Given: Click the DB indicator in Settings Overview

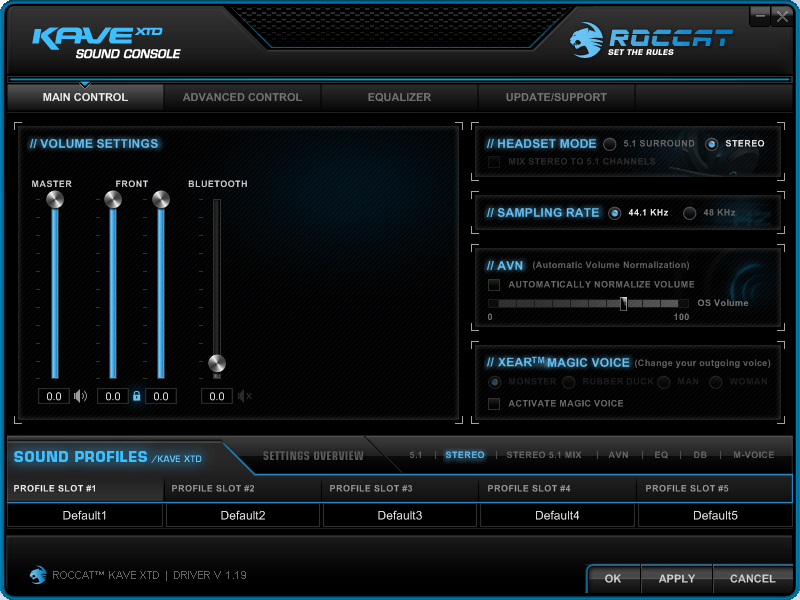Looking at the screenshot, I should [x=701, y=455].
